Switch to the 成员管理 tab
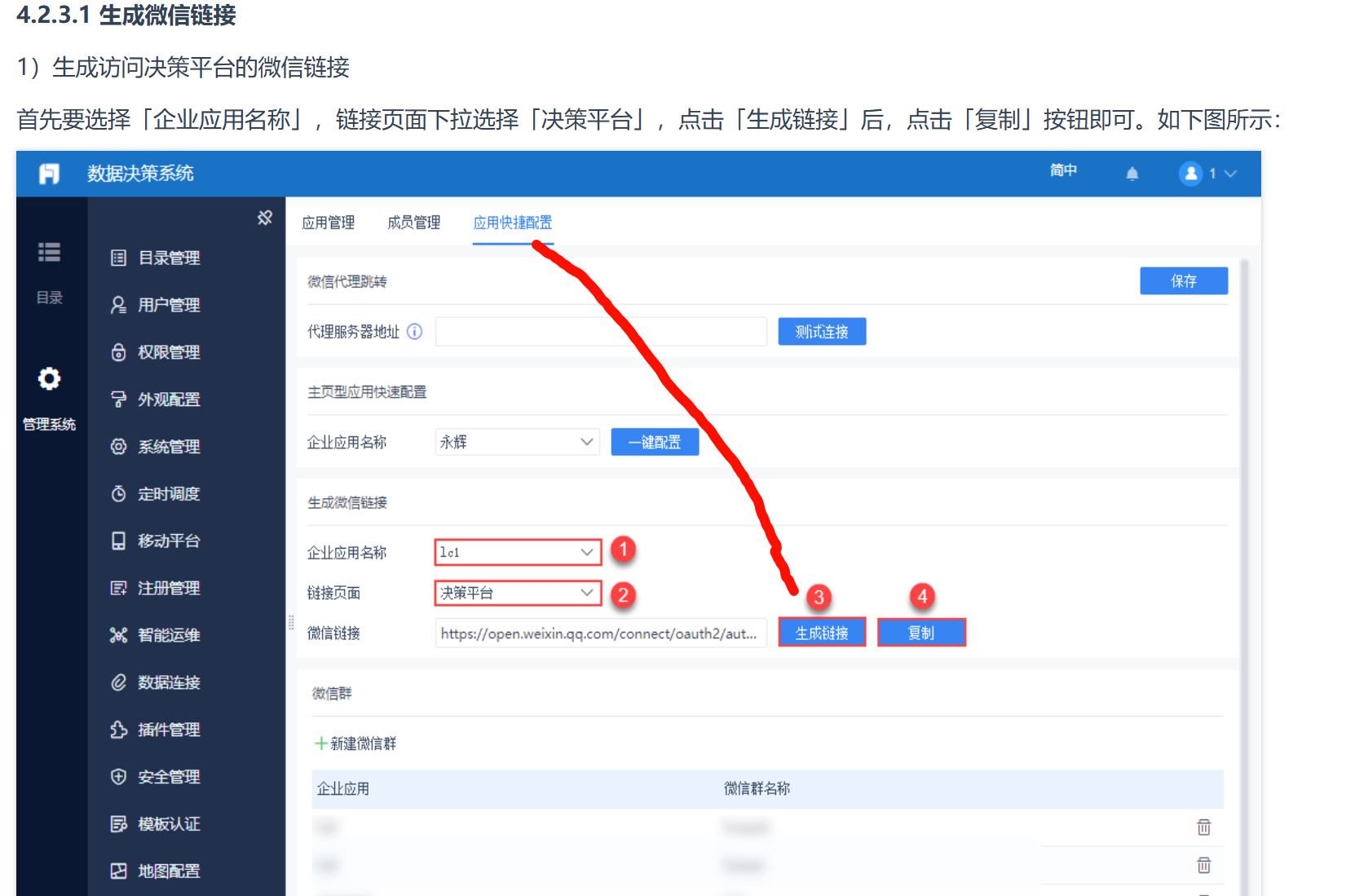 413,223
